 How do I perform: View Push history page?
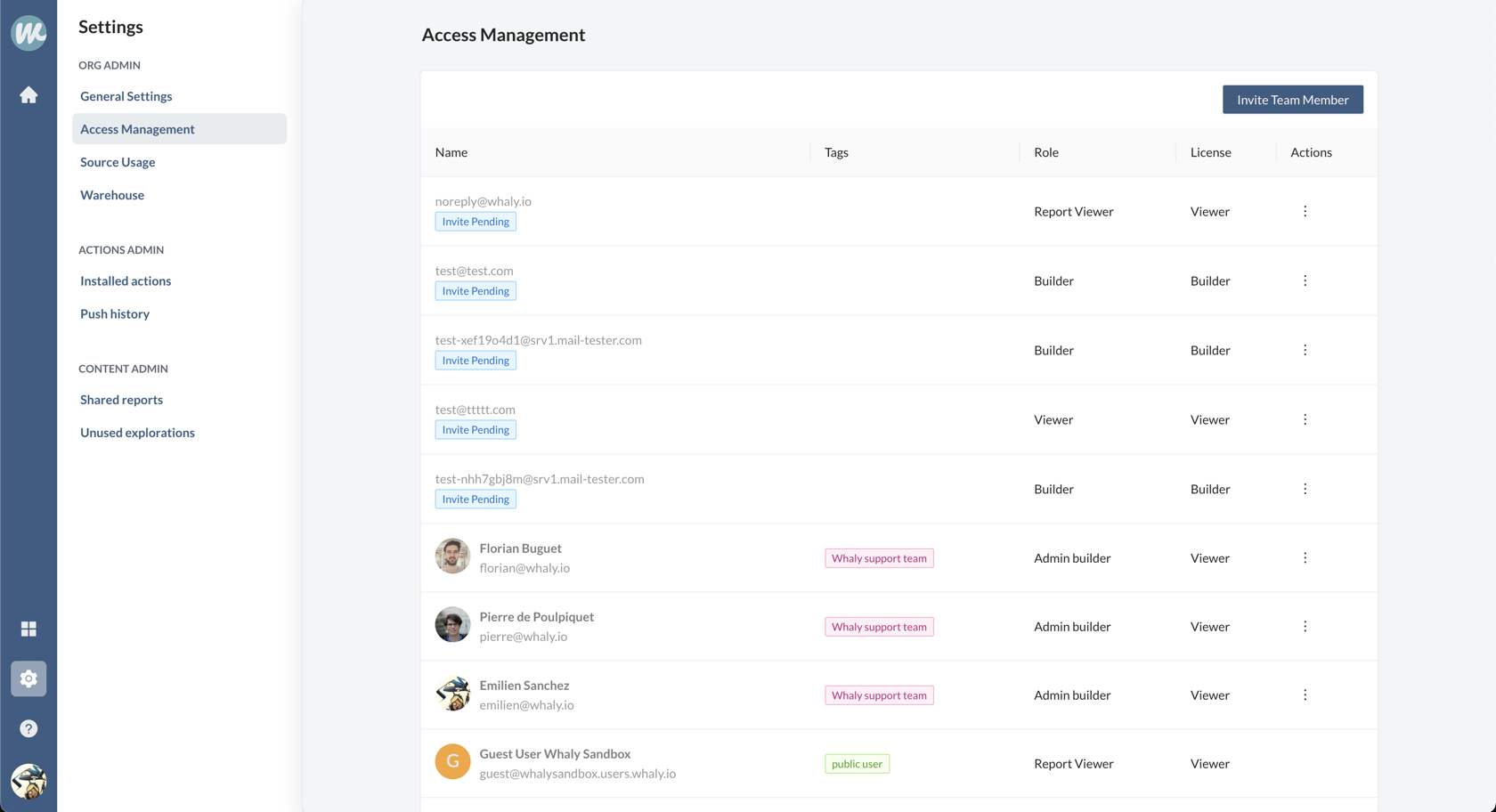(115, 314)
